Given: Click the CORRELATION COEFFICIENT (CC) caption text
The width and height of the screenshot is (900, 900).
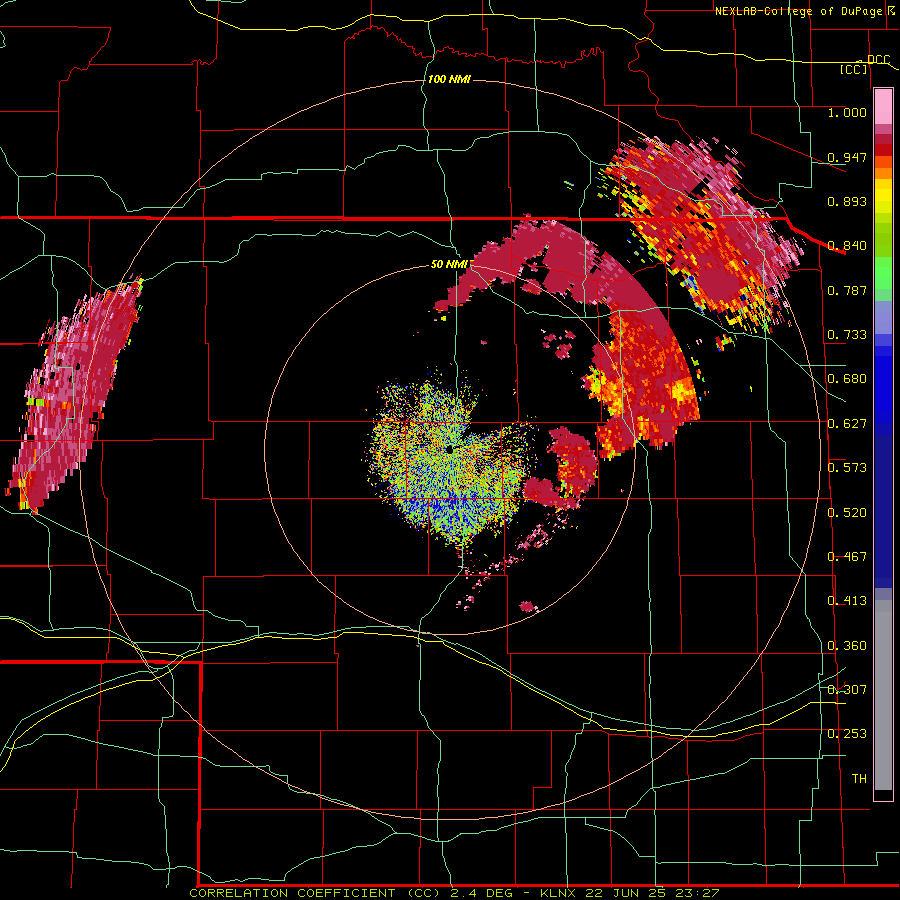Looking at the screenshot, I should tap(315, 893).
